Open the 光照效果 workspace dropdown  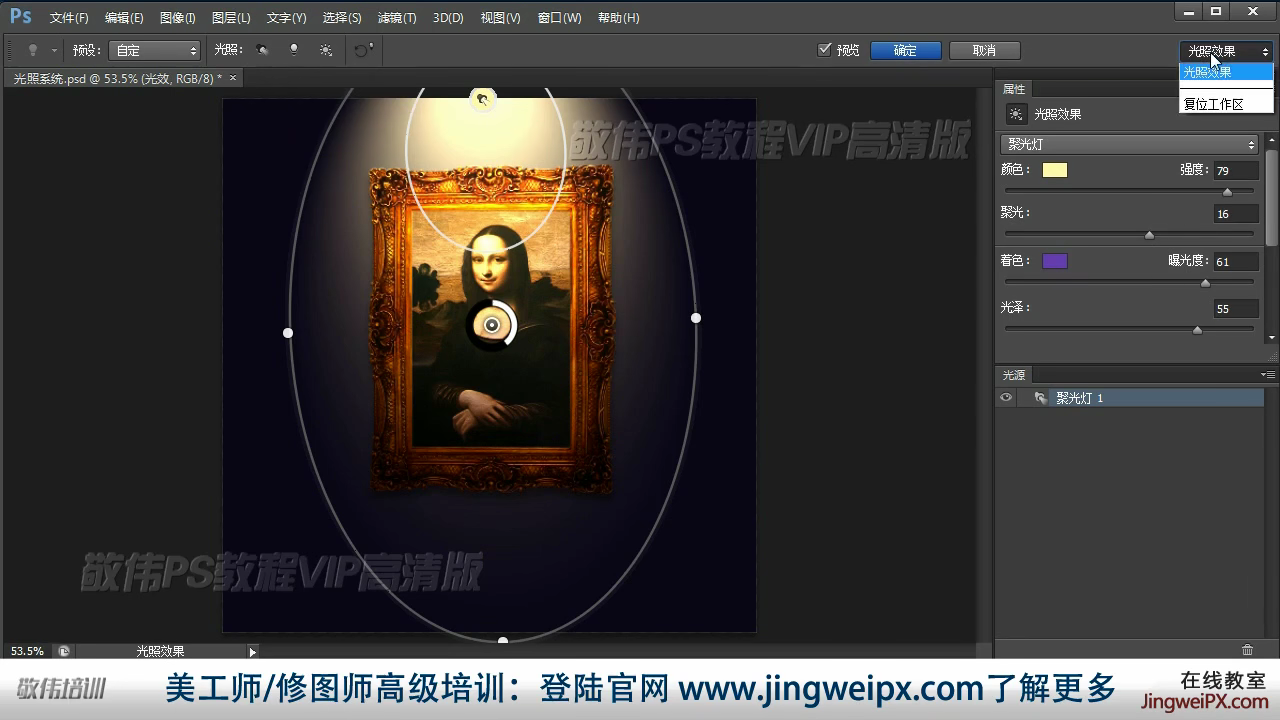click(x=1227, y=51)
